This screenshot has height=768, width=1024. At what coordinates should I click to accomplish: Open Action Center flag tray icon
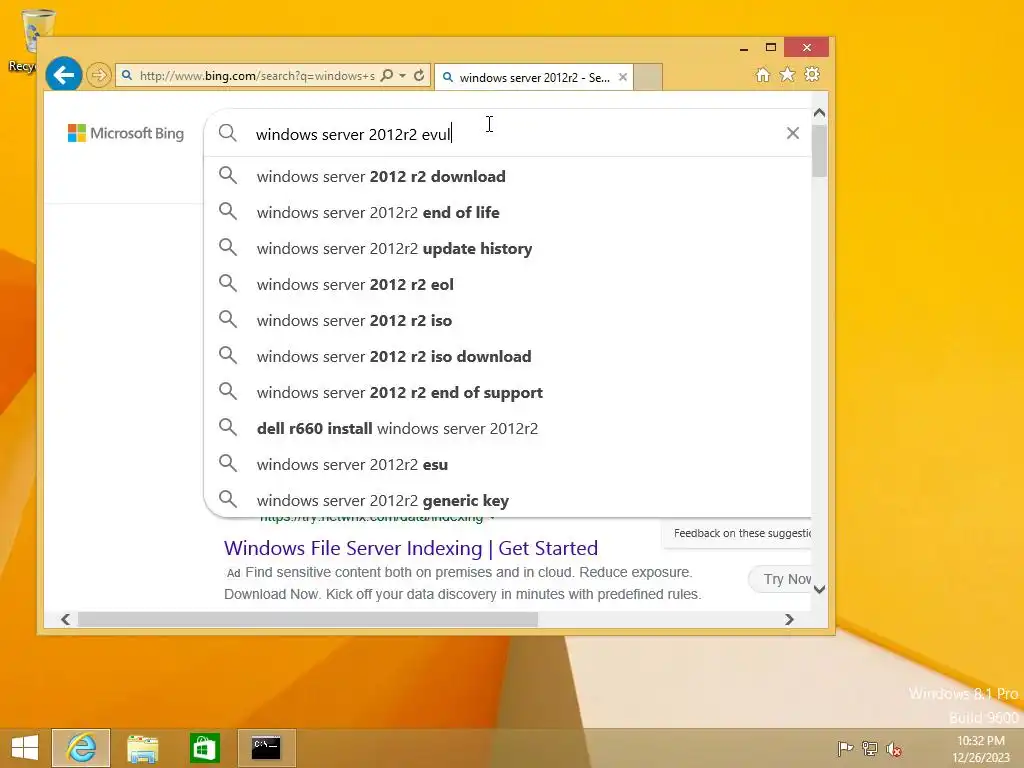(845, 748)
